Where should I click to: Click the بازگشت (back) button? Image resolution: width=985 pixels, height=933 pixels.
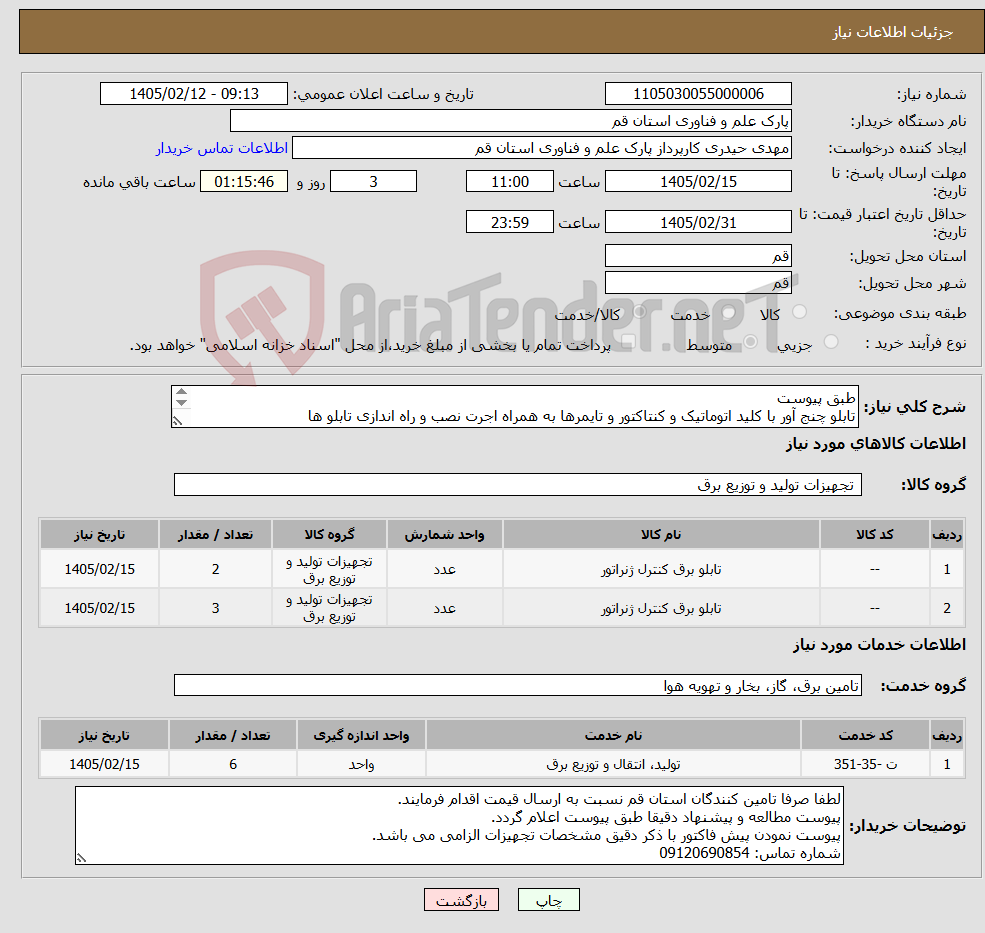[461, 900]
